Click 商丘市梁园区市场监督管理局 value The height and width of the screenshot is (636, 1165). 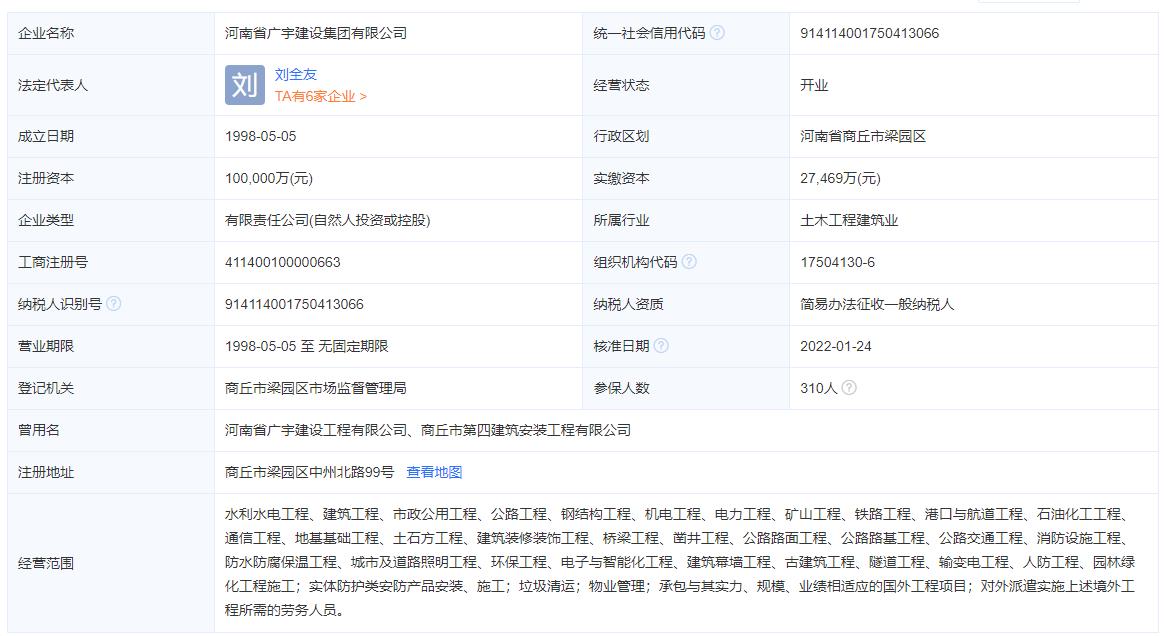click(316, 388)
